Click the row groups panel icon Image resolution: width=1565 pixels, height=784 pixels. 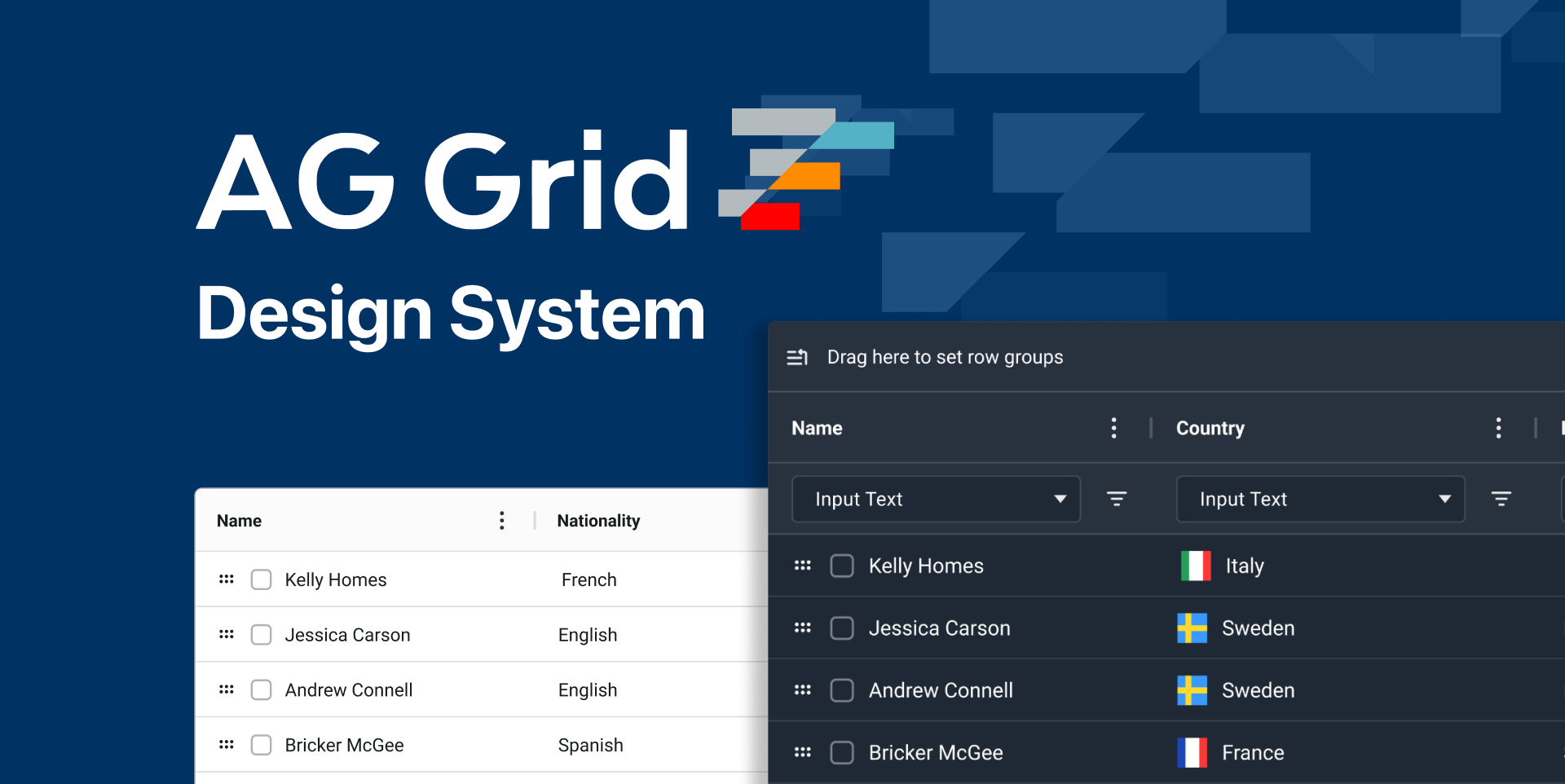click(796, 357)
